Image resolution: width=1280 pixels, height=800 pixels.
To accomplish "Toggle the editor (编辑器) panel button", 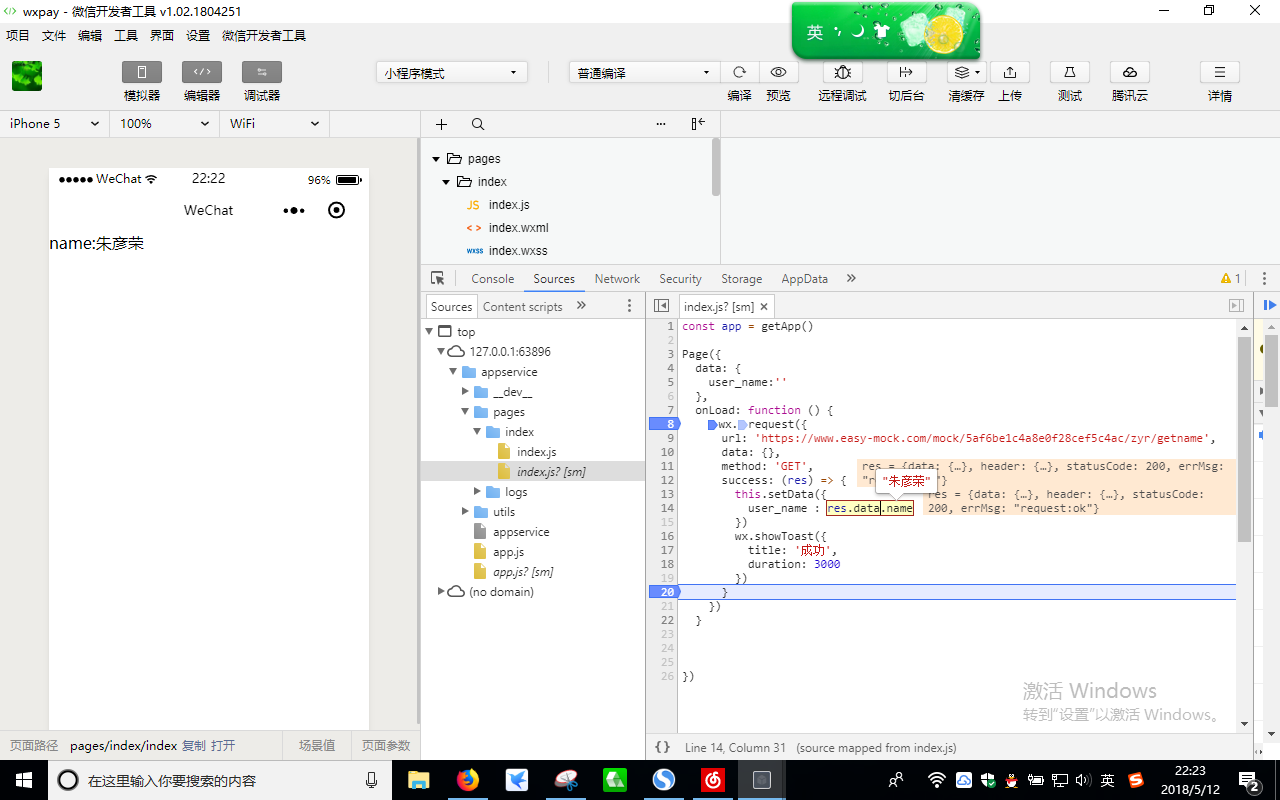I will 202,72.
